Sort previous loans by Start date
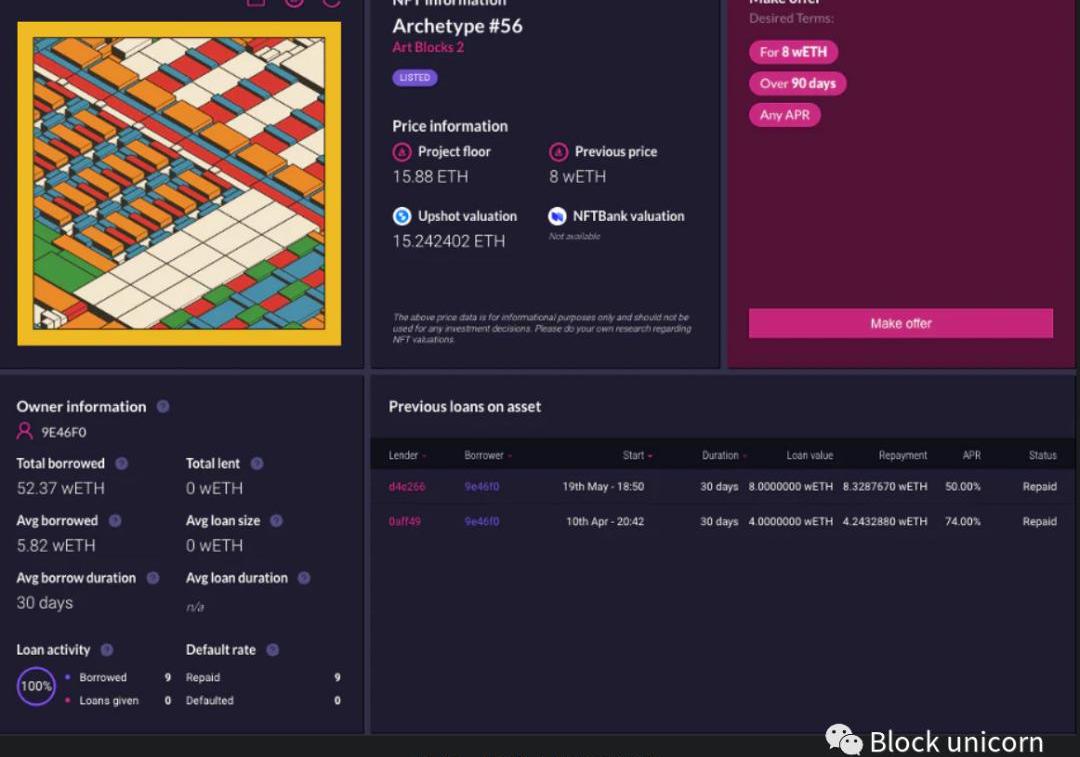 pos(637,455)
